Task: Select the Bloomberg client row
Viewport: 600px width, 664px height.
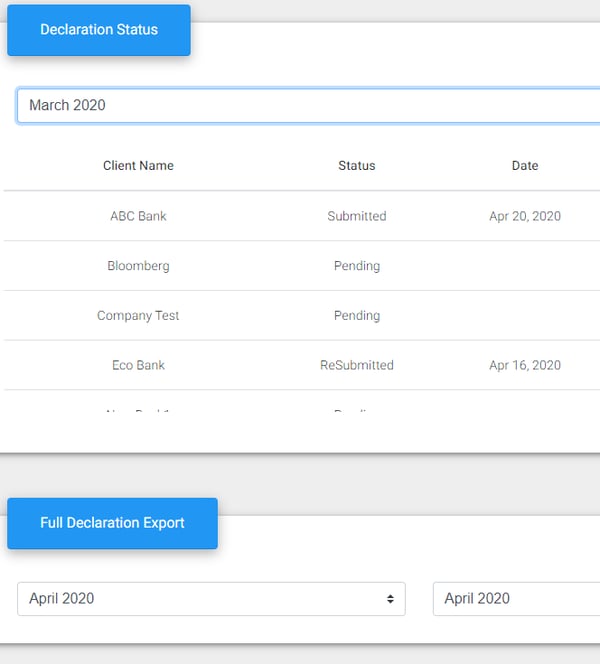Action: pos(301,266)
